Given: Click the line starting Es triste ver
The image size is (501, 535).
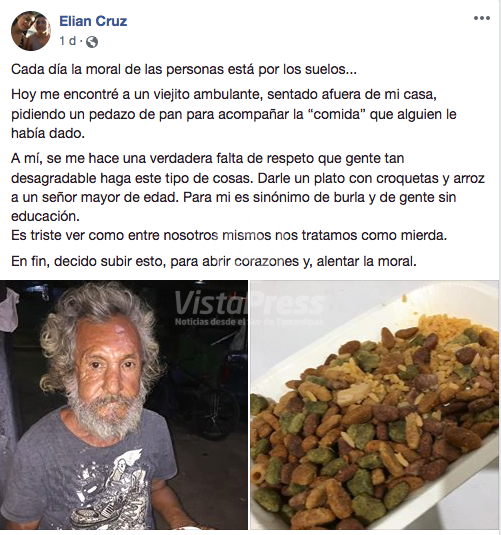Looking at the screenshot, I should pyautogui.click(x=229, y=235).
